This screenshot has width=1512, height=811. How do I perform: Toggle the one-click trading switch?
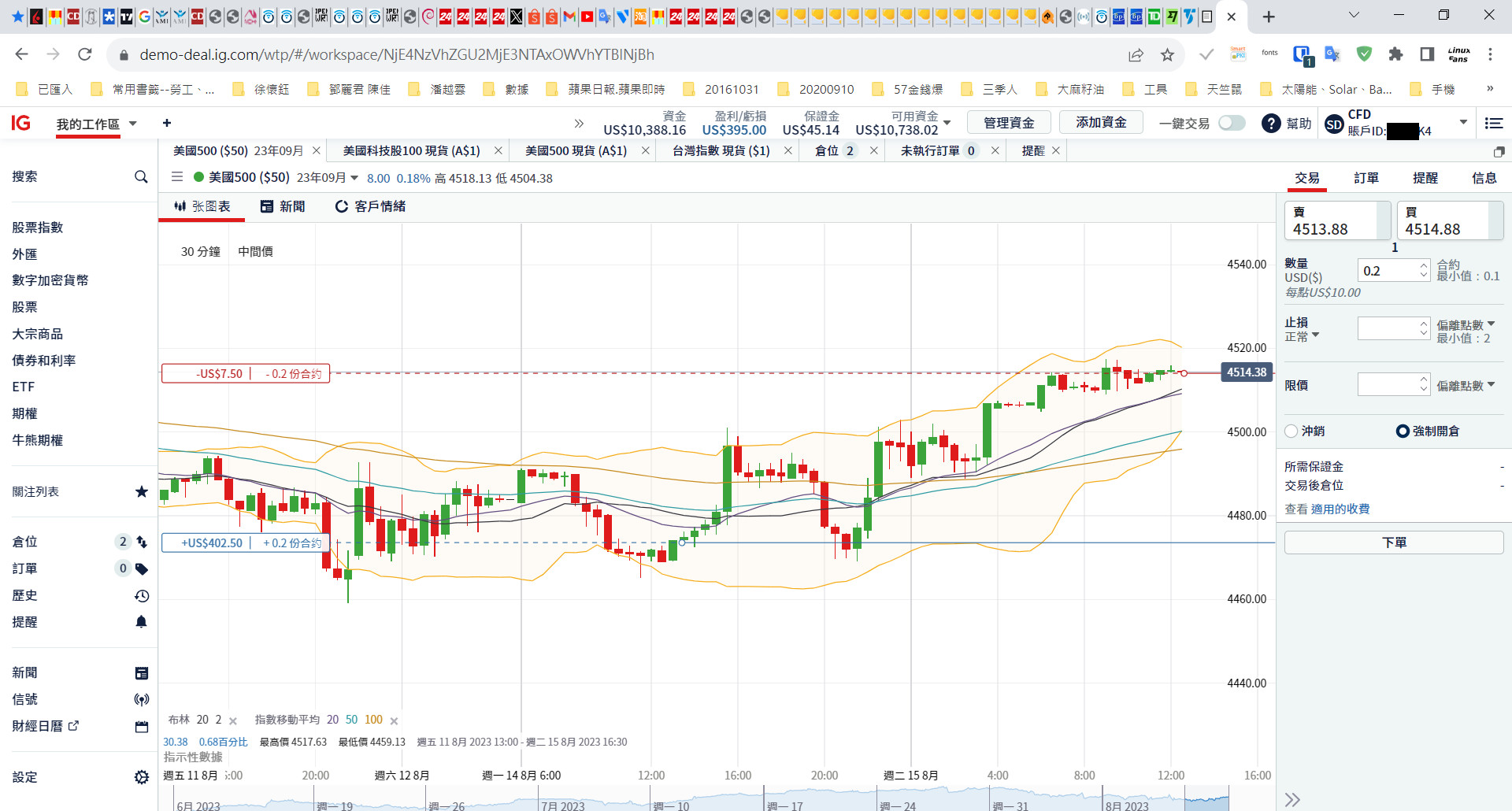[x=1232, y=123]
